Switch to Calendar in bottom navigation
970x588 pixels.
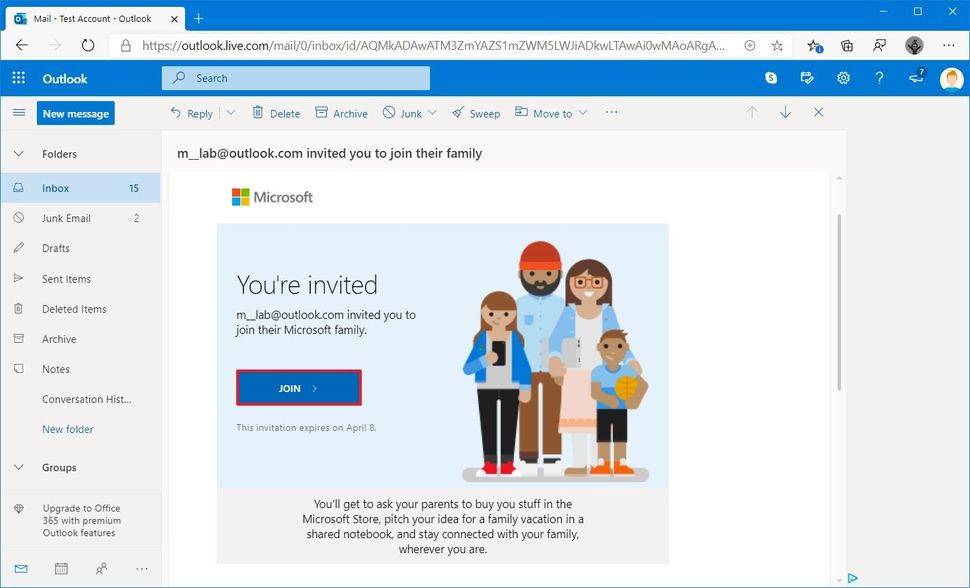click(60, 568)
